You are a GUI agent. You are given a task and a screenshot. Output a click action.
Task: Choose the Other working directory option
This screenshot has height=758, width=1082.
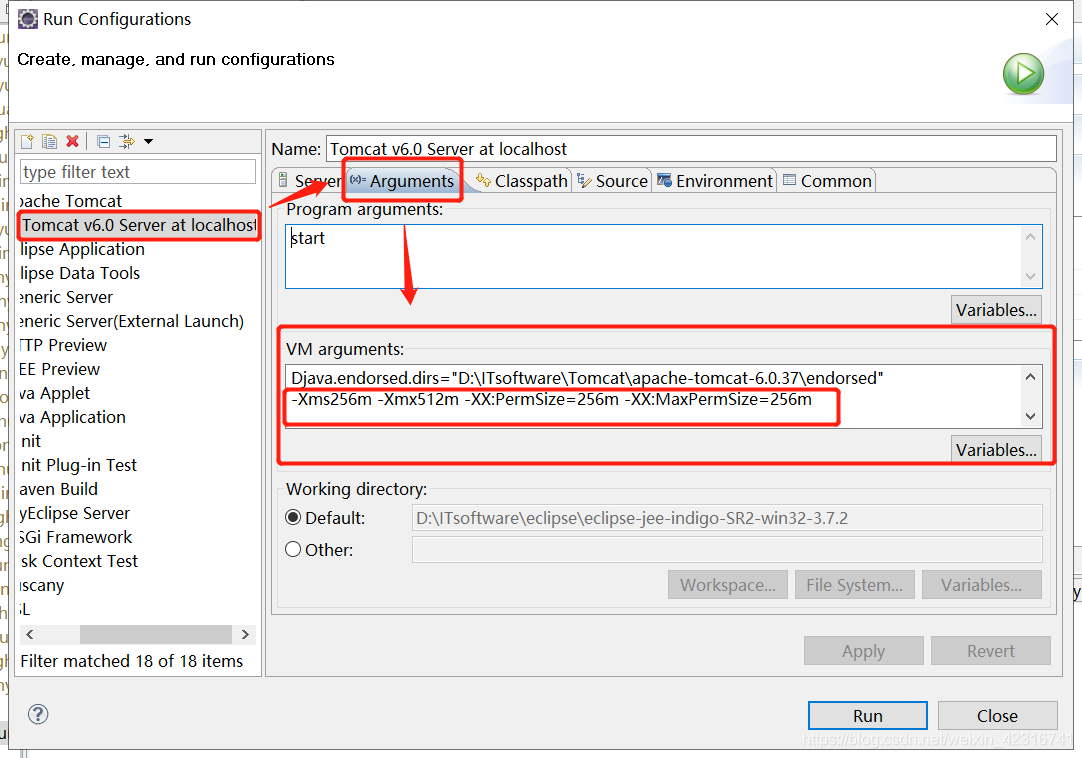click(x=293, y=548)
